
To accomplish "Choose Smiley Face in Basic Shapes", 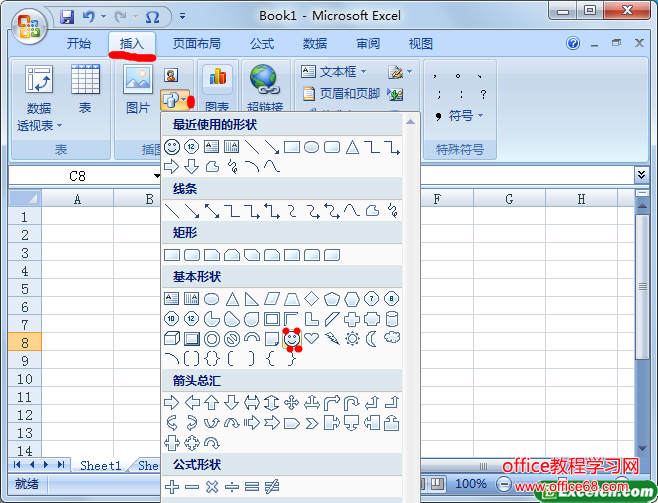I will tap(292, 339).
